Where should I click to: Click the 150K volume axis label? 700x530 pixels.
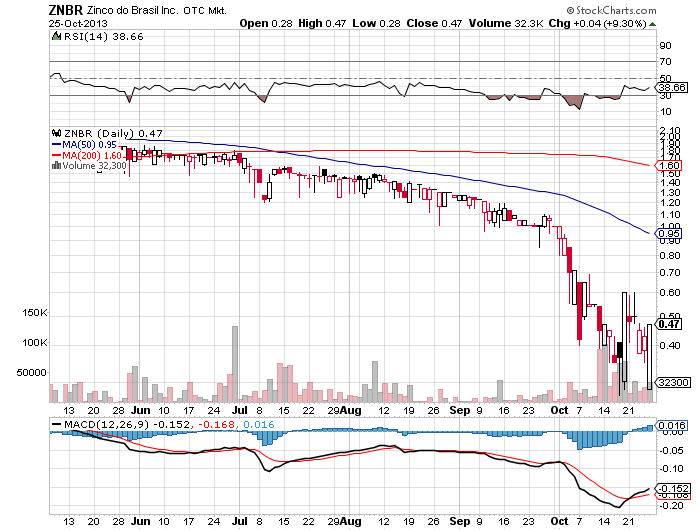pyautogui.click(x=34, y=313)
